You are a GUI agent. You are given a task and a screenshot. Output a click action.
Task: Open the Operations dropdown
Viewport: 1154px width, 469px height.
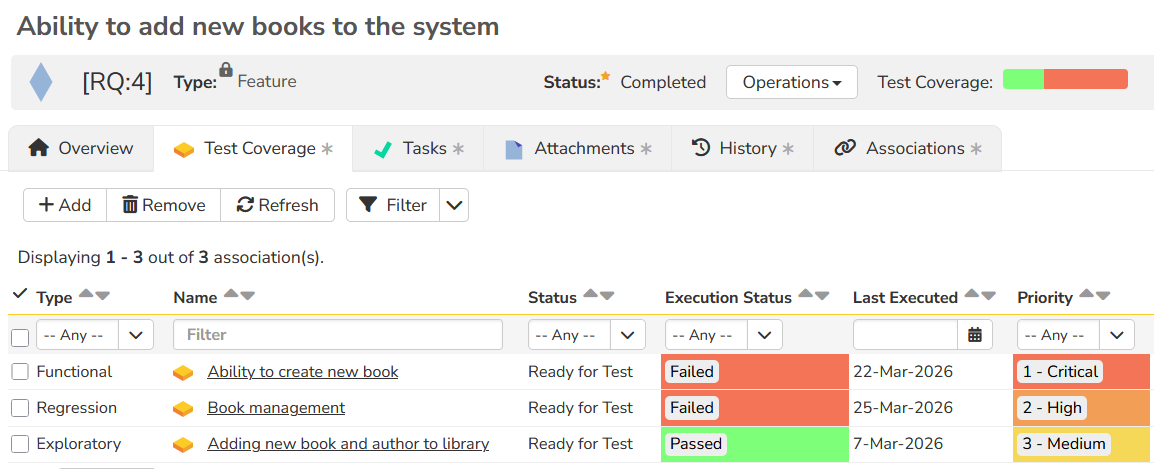point(792,82)
